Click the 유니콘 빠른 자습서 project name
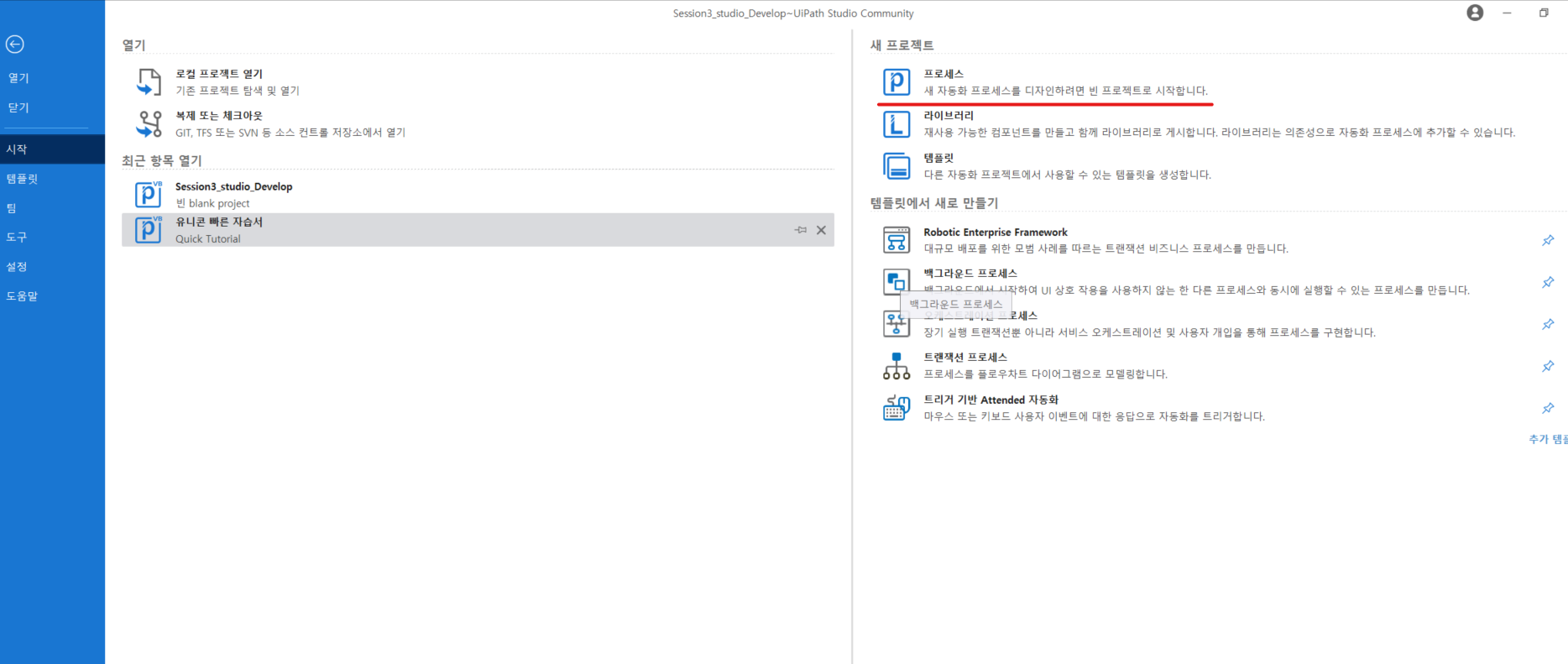 point(219,222)
